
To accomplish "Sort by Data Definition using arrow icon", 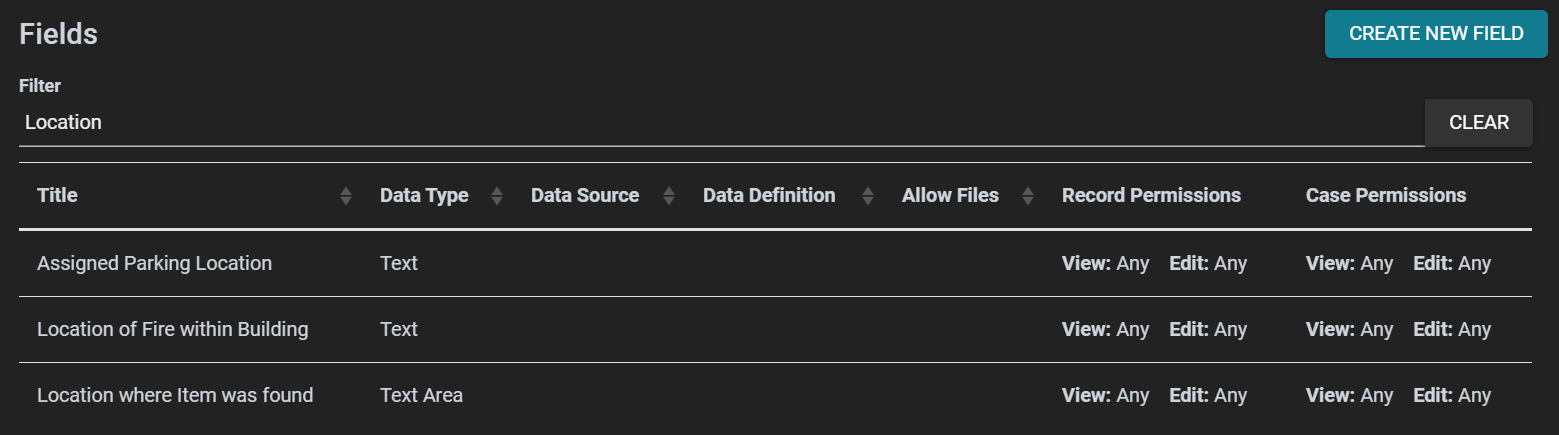I will pos(868,196).
